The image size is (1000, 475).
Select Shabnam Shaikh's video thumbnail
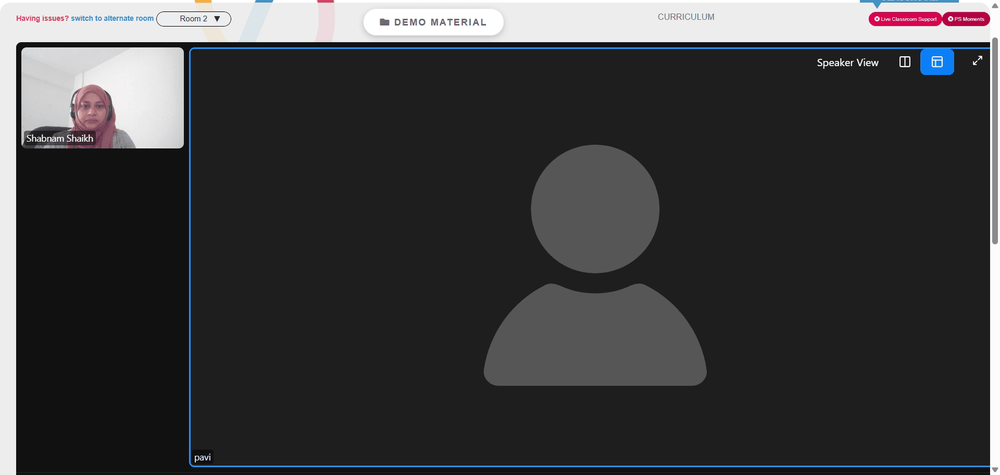coord(103,98)
